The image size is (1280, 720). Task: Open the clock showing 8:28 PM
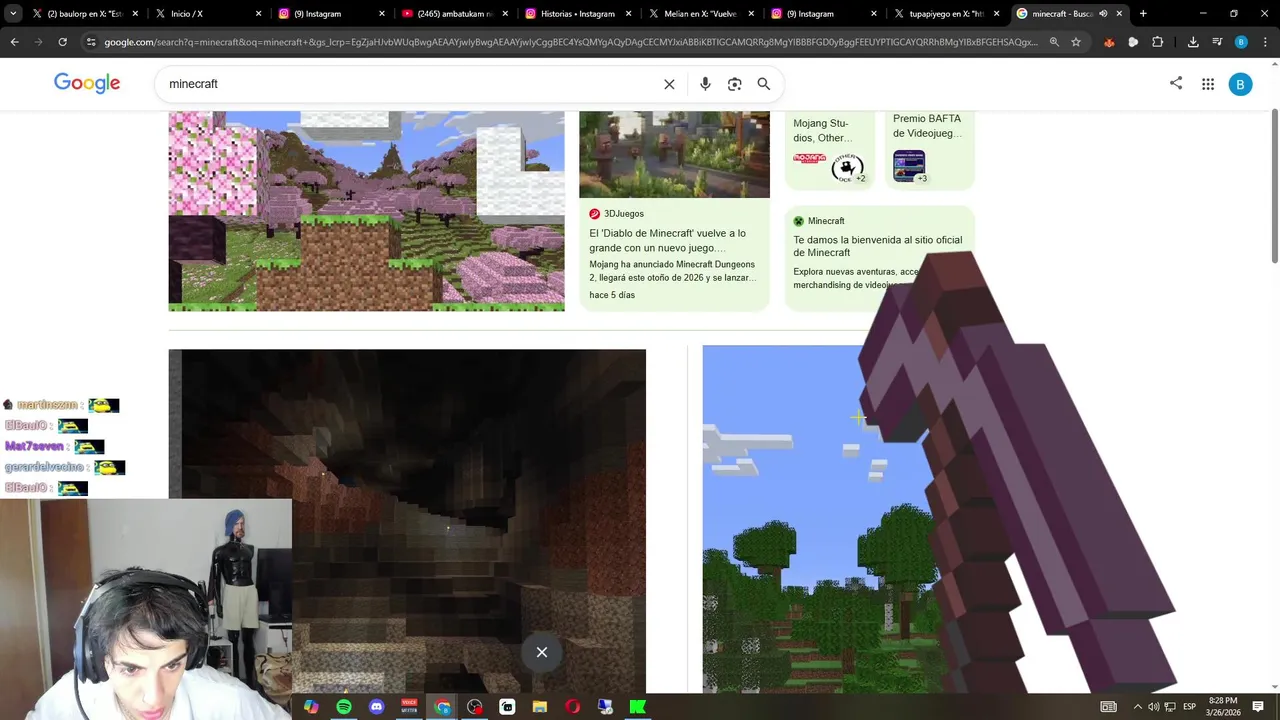[x=1223, y=706]
